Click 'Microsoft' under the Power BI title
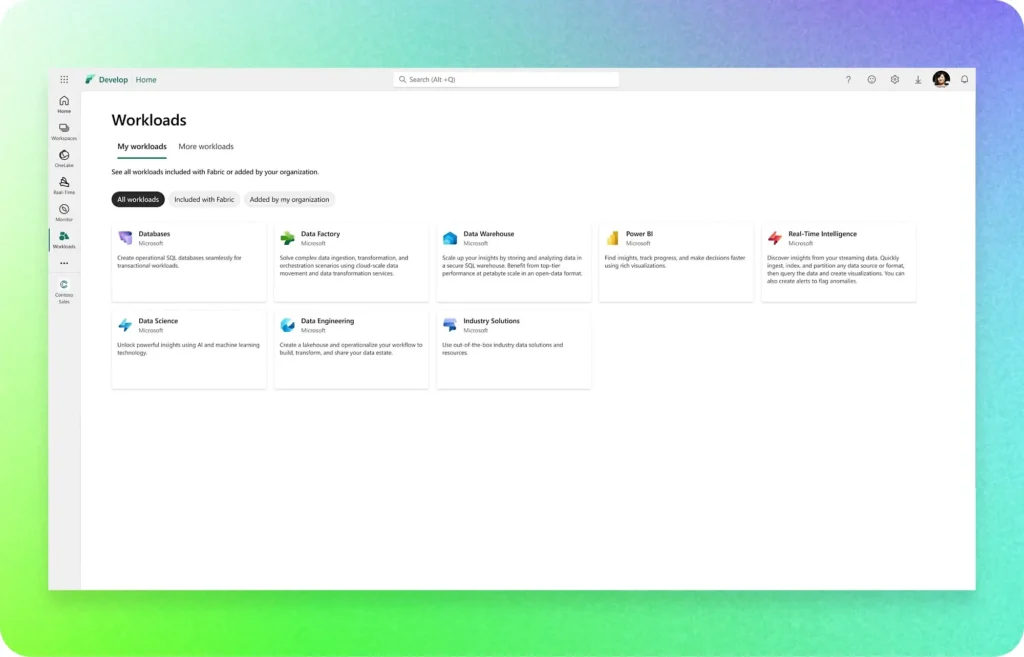The height and width of the screenshot is (657, 1024). click(638, 244)
